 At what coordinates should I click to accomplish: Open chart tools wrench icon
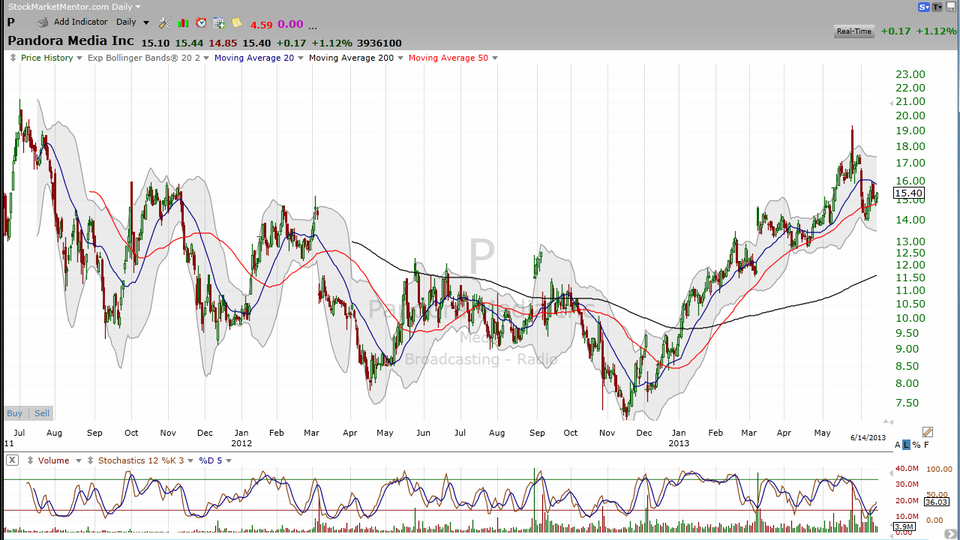coord(164,23)
